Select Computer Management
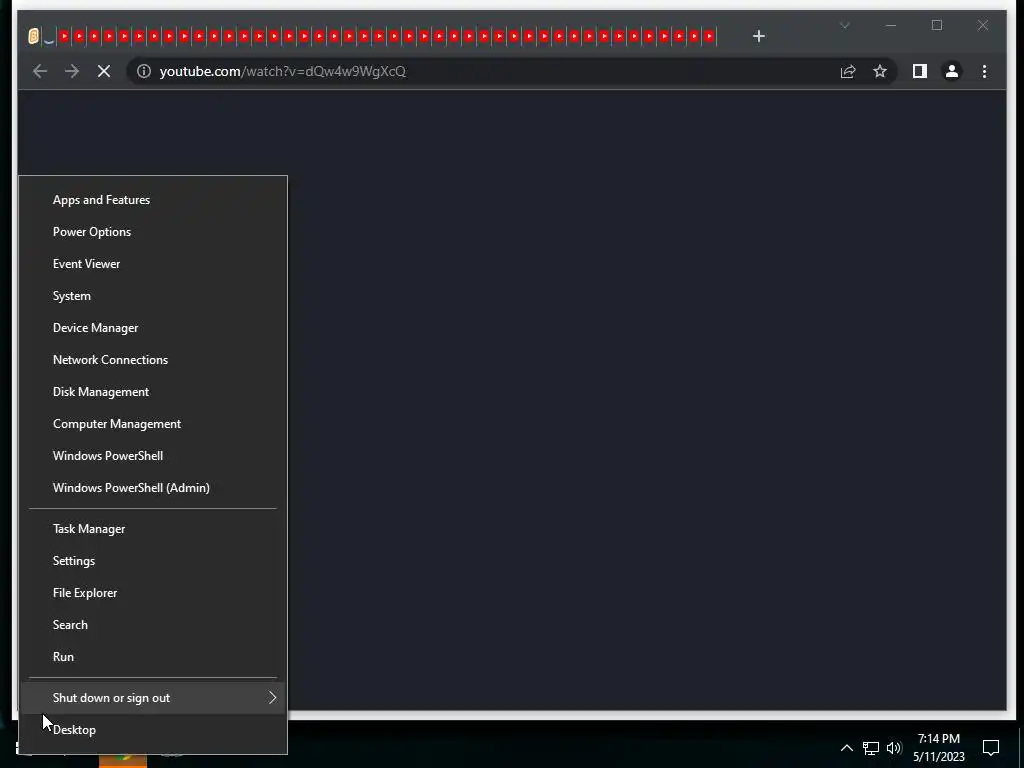This screenshot has width=1024, height=768. pyautogui.click(x=153, y=424)
